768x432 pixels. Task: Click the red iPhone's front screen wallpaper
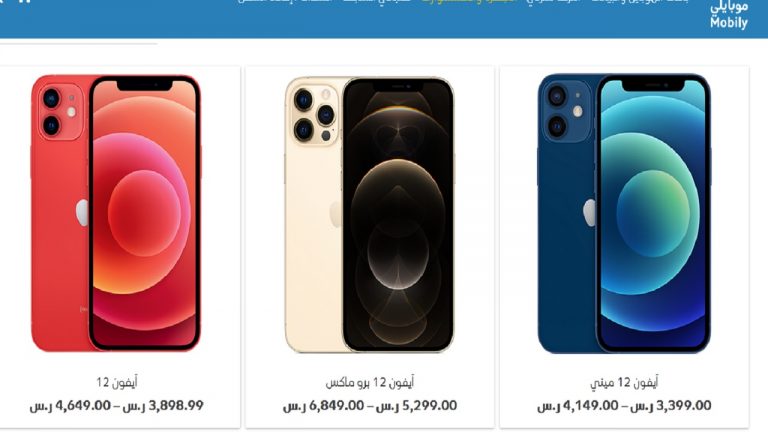tap(144, 213)
